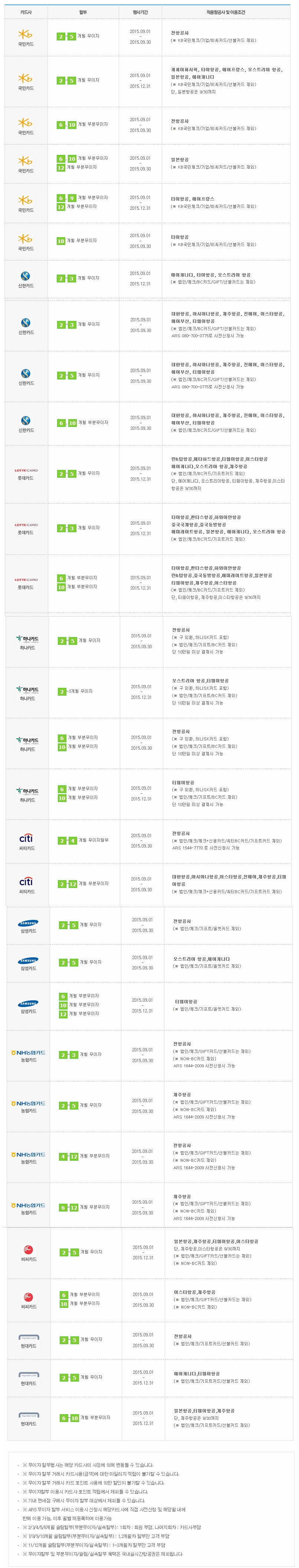Click the Citi card logo in the 2-12 month row

pyautogui.click(x=26, y=881)
